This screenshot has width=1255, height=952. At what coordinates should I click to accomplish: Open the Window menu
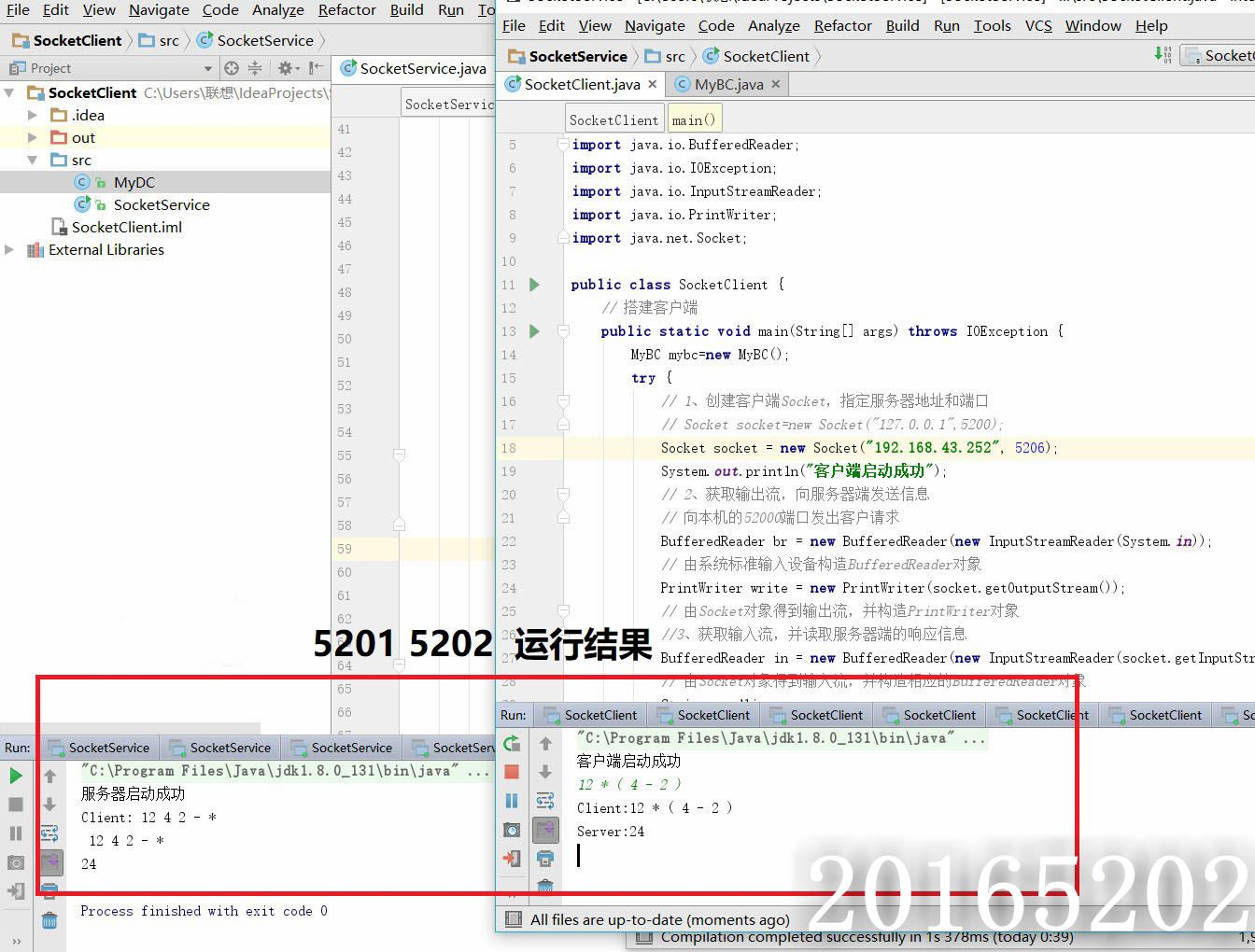pos(1093,25)
